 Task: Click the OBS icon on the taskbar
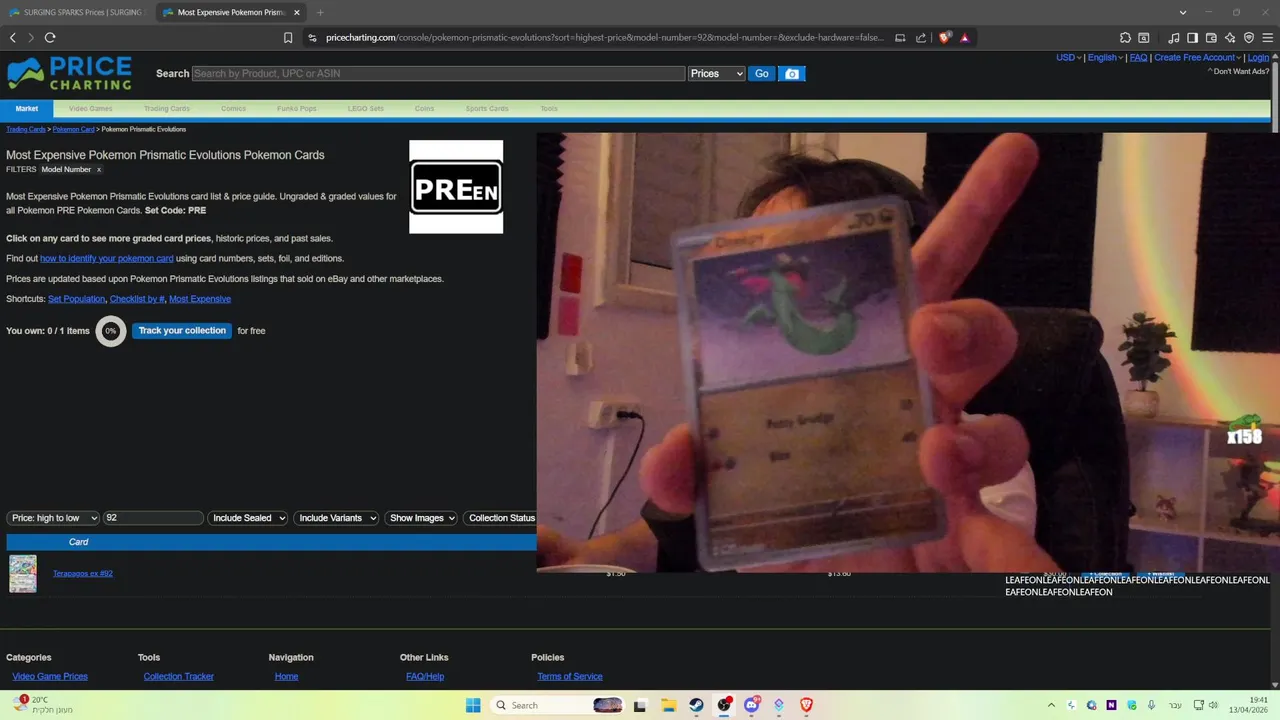[x=724, y=705]
